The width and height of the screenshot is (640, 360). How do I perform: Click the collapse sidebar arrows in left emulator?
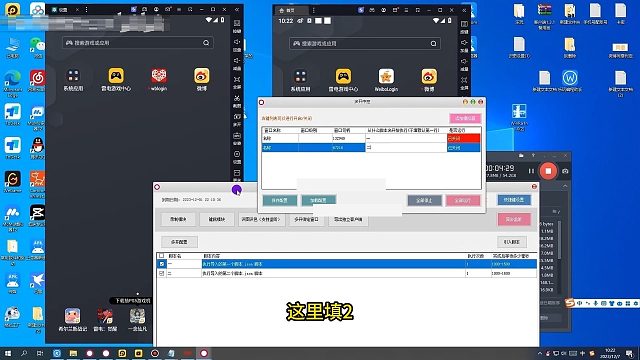tap(237, 9)
